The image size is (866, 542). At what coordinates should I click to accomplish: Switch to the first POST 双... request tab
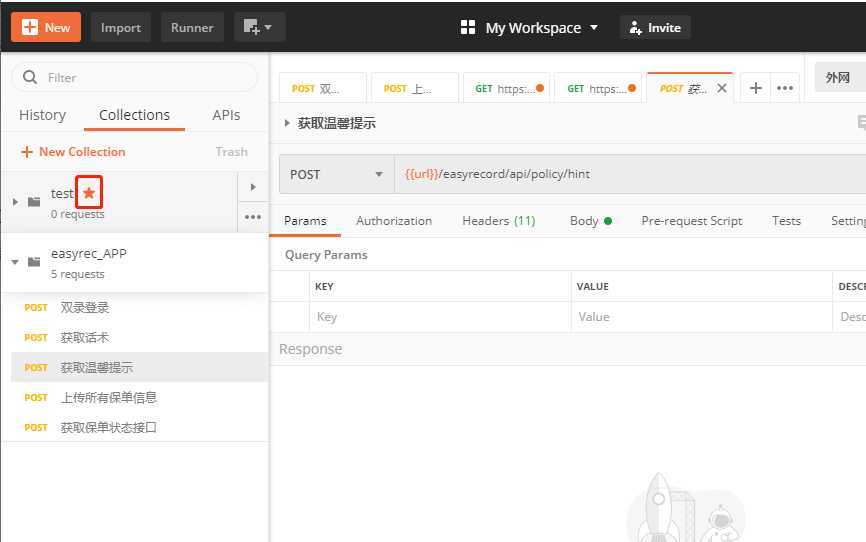point(322,88)
